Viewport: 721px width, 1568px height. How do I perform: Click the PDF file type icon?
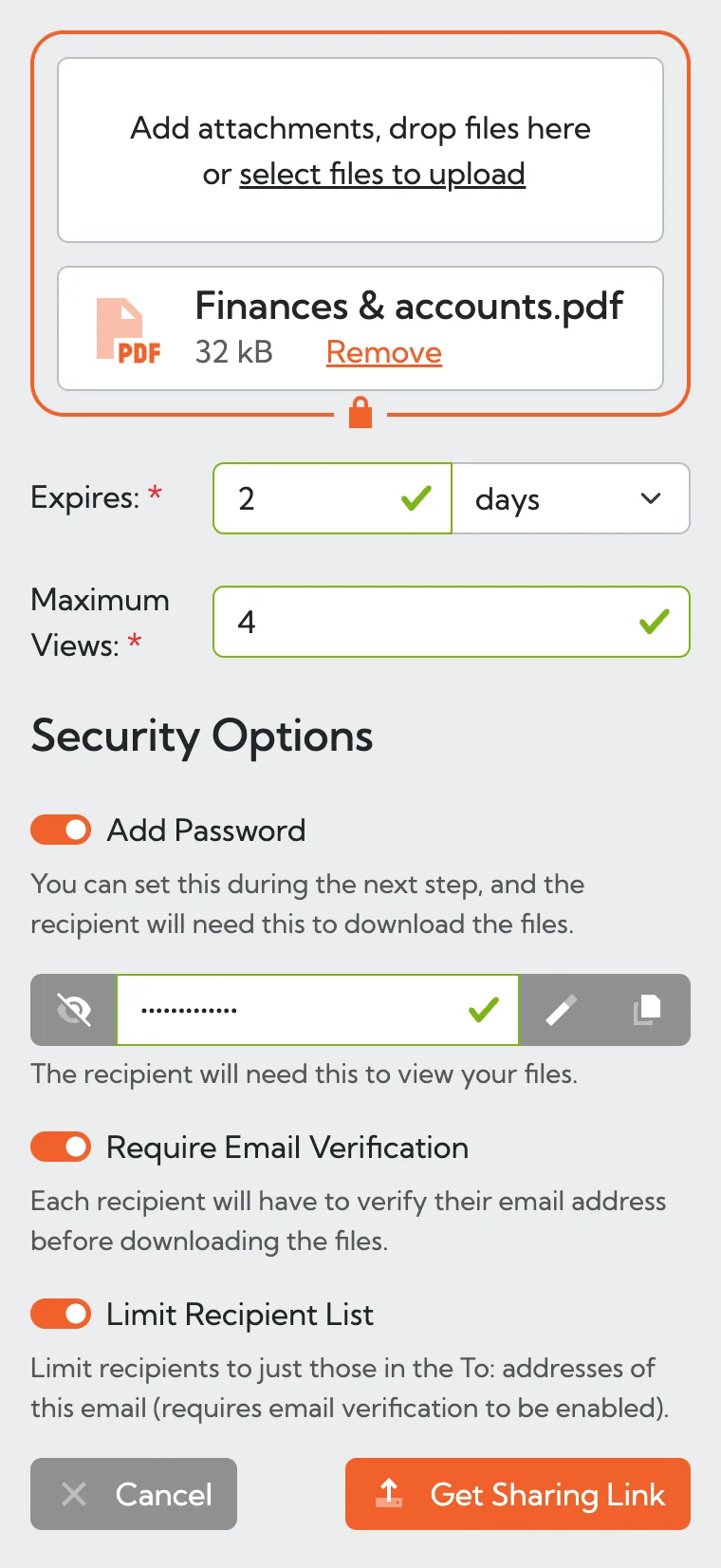point(127,329)
